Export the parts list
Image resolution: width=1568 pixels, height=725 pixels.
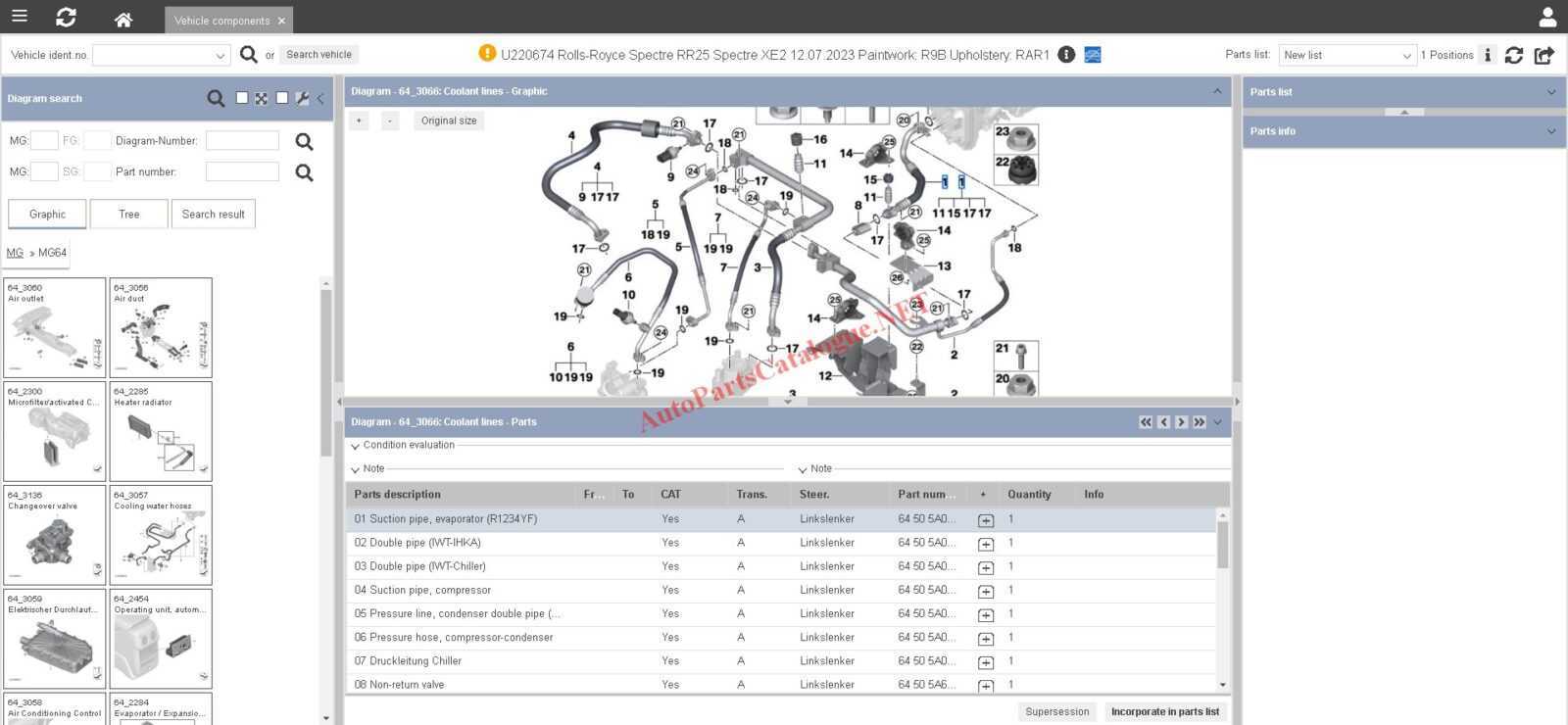pos(1544,55)
